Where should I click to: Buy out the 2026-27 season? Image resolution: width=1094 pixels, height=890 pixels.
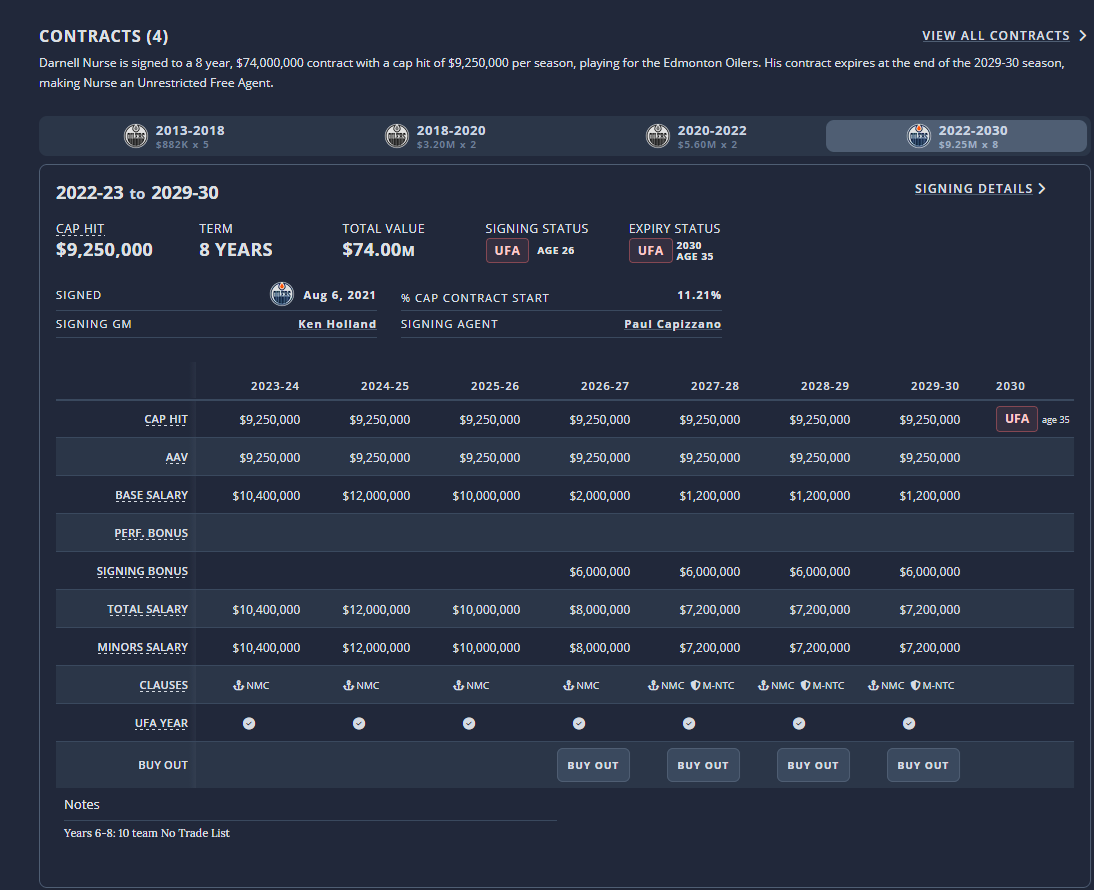click(593, 765)
